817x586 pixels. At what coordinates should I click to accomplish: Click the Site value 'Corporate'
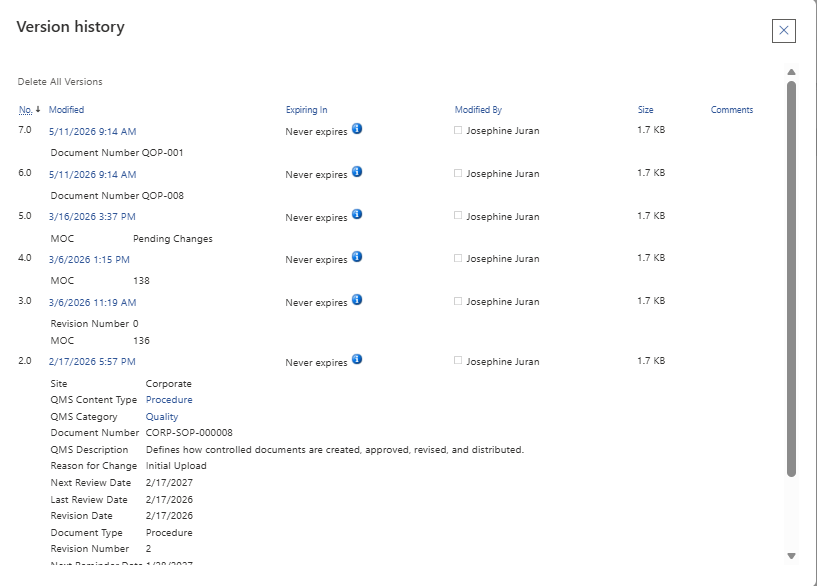coord(169,384)
